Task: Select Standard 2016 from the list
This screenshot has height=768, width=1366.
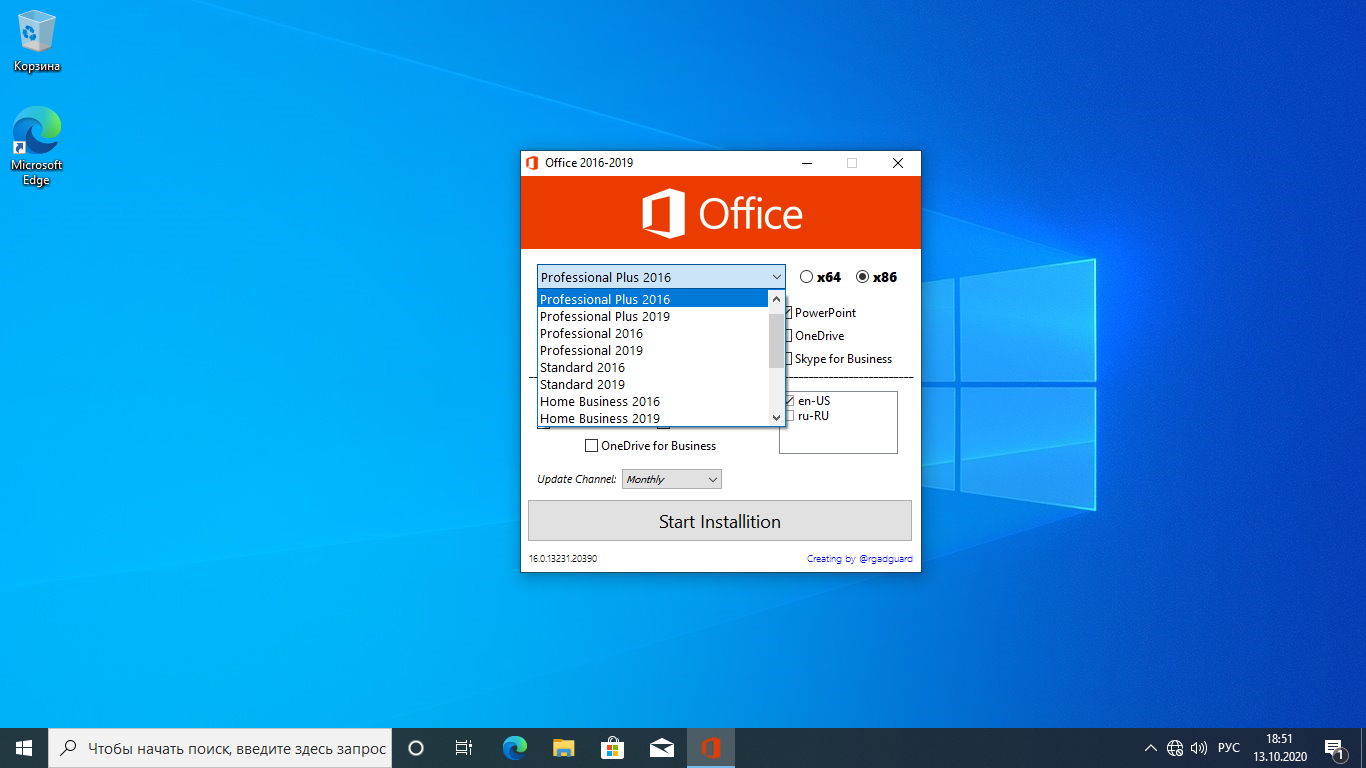Action: click(x=652, y=367)
